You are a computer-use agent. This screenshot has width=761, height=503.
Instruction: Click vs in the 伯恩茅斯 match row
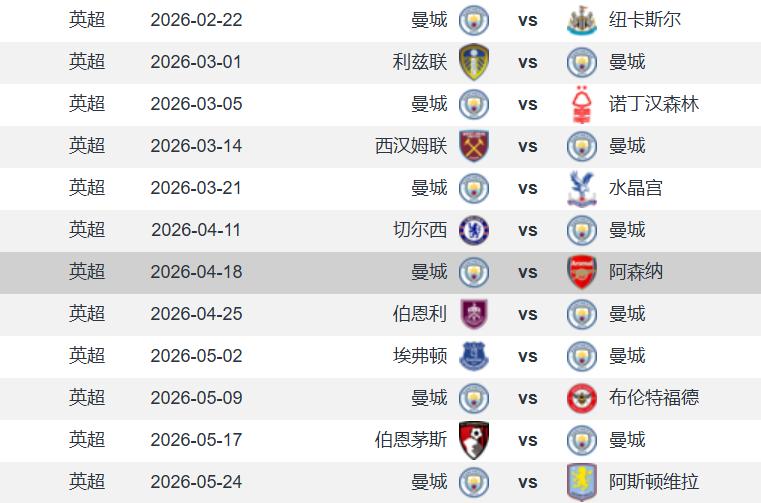click(528, 440)
